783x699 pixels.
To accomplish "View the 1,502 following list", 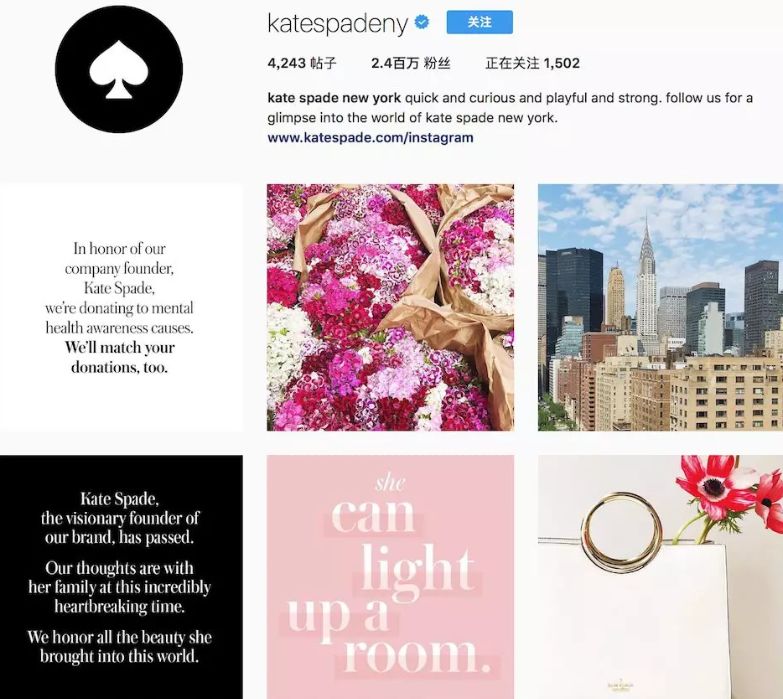I will tap(532, 63).
